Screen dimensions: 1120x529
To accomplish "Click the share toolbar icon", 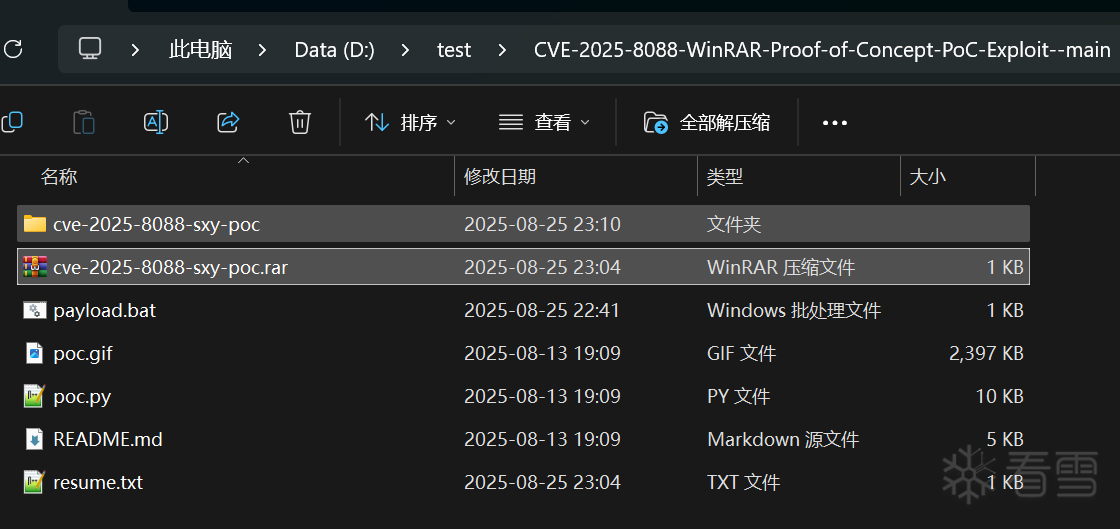I will click(x=228, y=123).
